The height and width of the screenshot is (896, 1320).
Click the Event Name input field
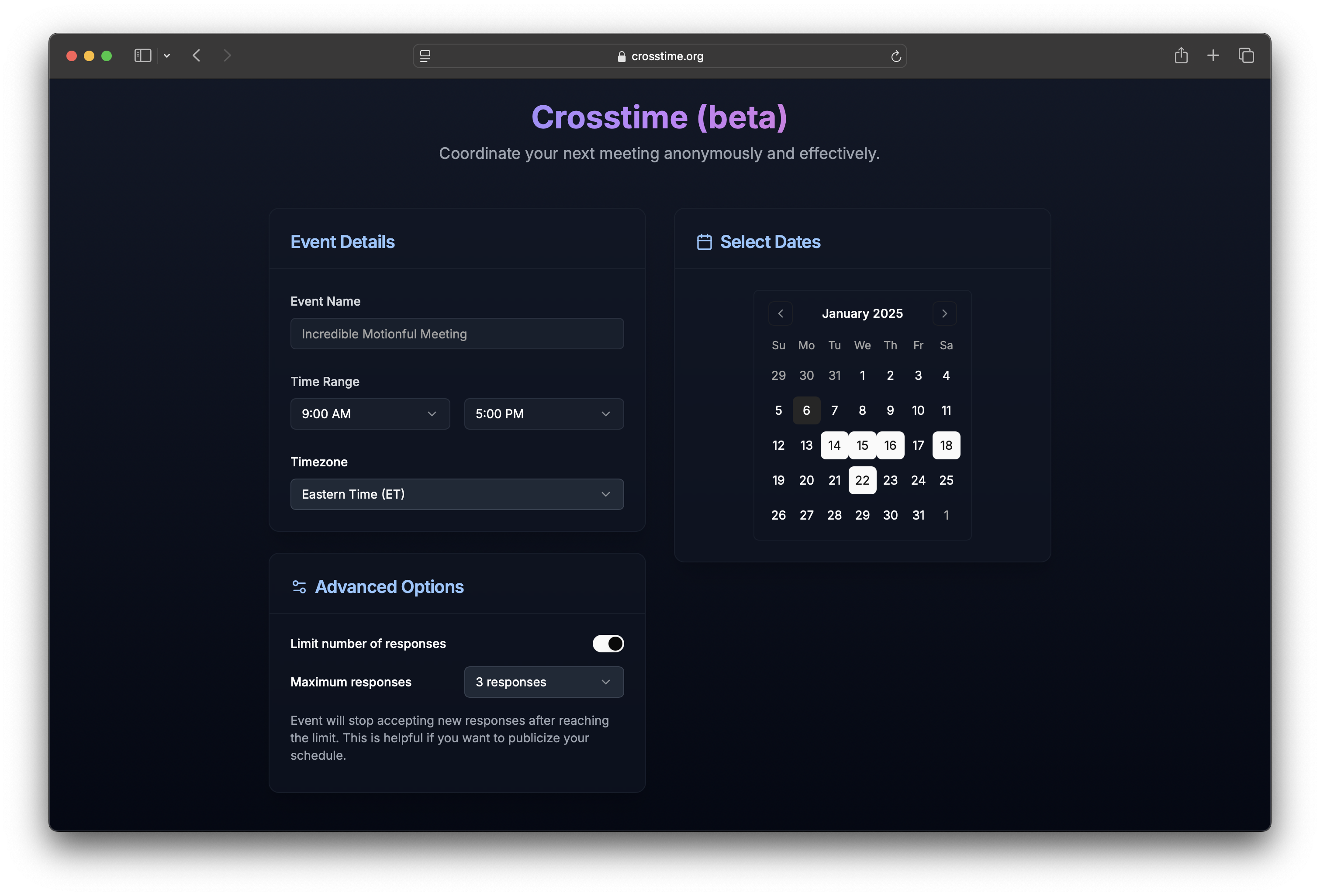tap(456, 334)
